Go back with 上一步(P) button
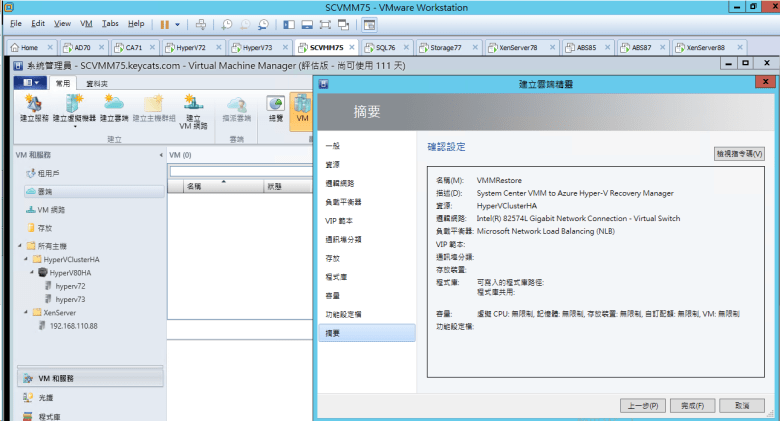The width and height of the screenshot is (780, 421). click(x=641, y=406)
